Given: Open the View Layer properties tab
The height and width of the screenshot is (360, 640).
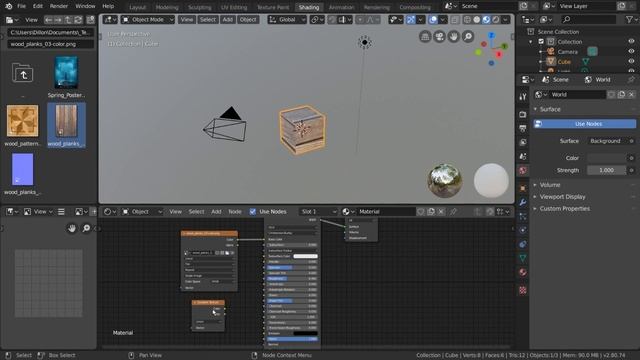Looking at the screenshot, I should pyautogui.click(x=523, y=142).
